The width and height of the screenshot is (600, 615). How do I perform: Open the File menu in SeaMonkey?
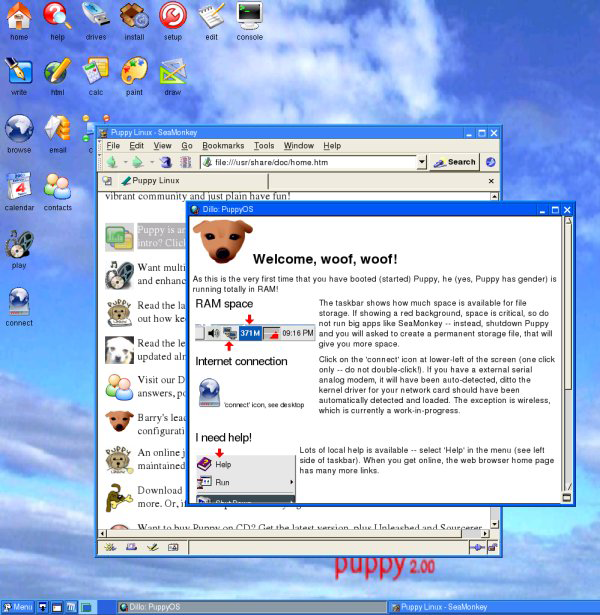tap(113, 146)
